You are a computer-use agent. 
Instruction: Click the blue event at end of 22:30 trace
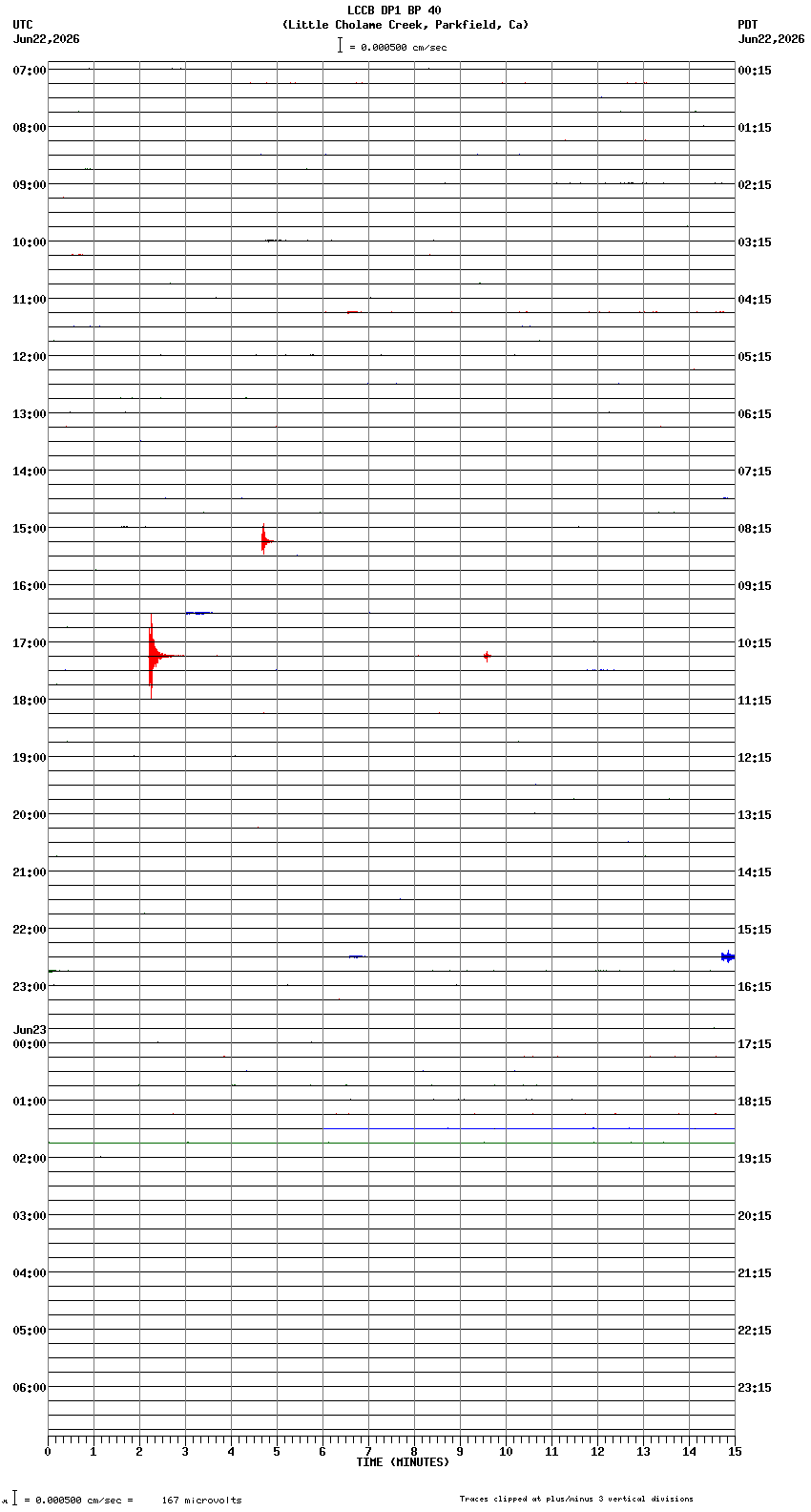click(x=728, y=956)
